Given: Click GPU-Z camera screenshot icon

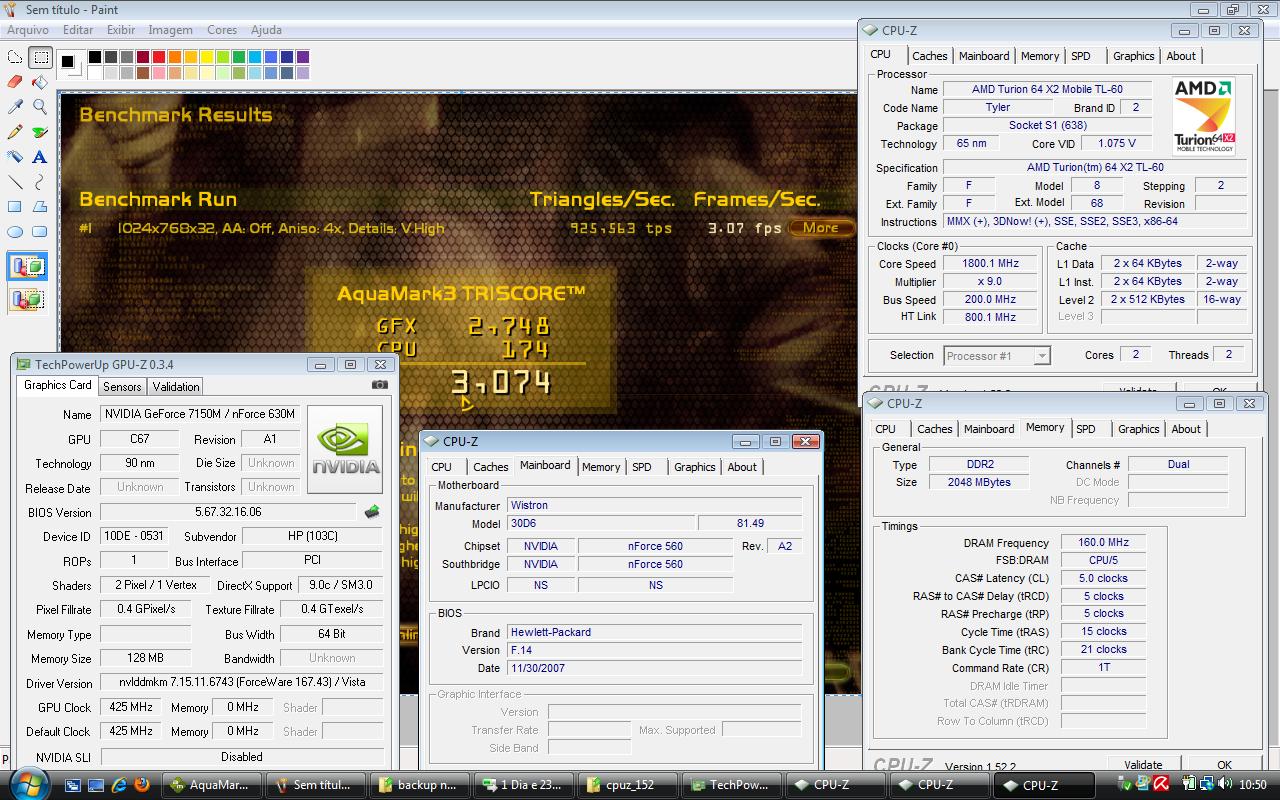Looking at the screenshot, I should click(380, 385).
